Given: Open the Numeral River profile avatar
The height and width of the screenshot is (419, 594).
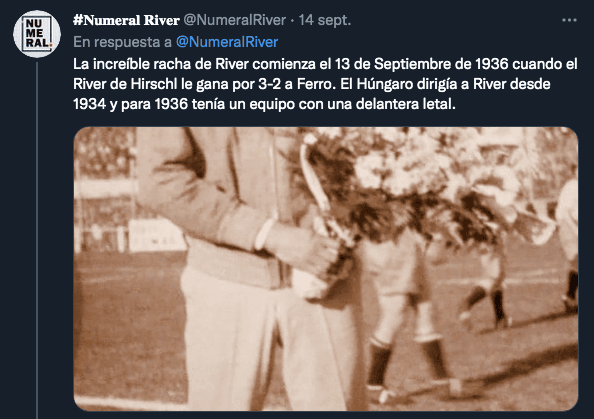Looking at the screenshot, I should (37, 34).
